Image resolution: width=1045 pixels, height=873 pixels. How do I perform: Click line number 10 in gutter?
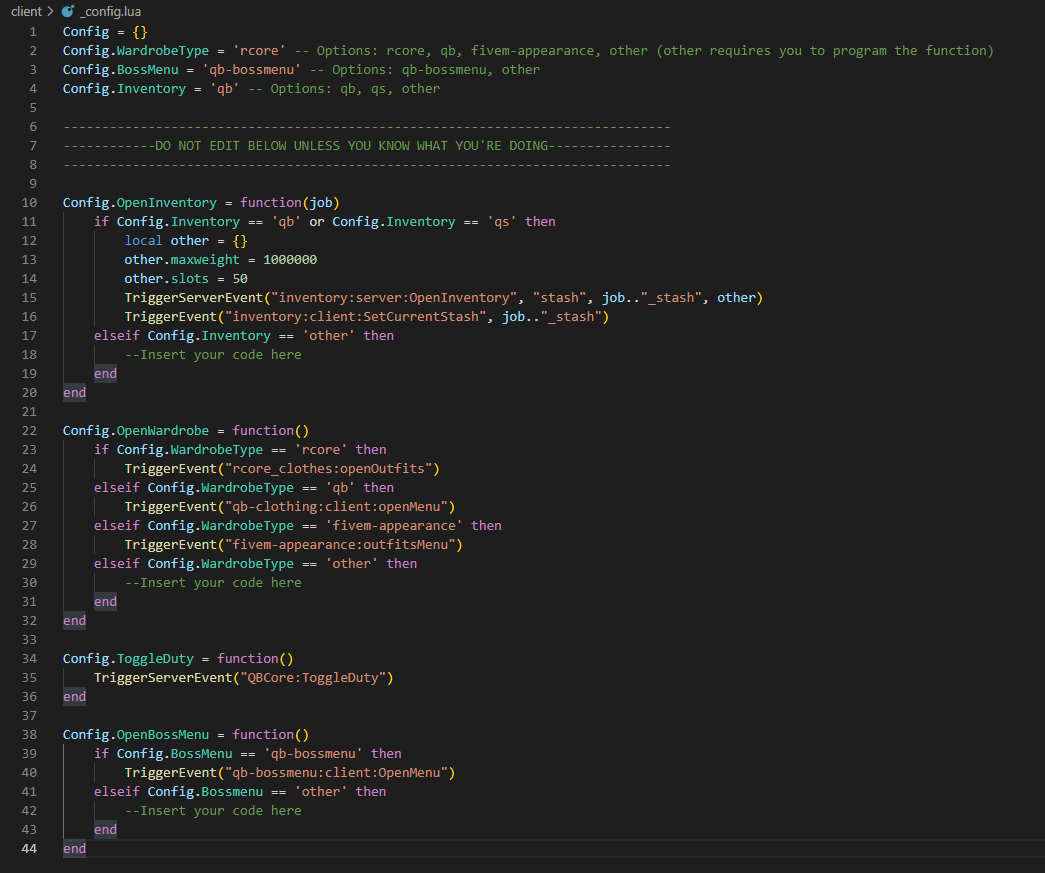(x=29, y=203)
